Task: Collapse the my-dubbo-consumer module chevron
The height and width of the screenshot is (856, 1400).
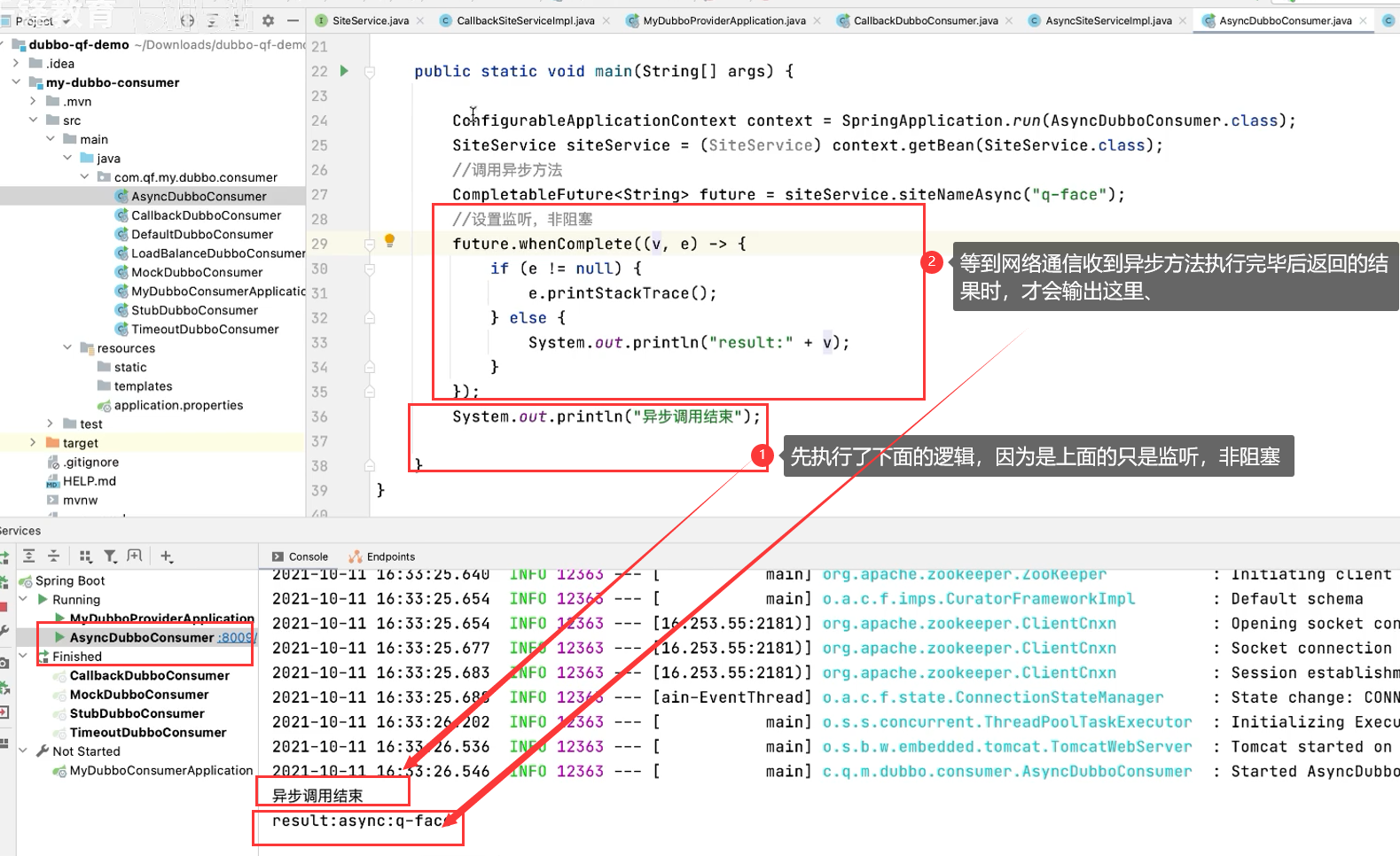Action: (16, 82)
